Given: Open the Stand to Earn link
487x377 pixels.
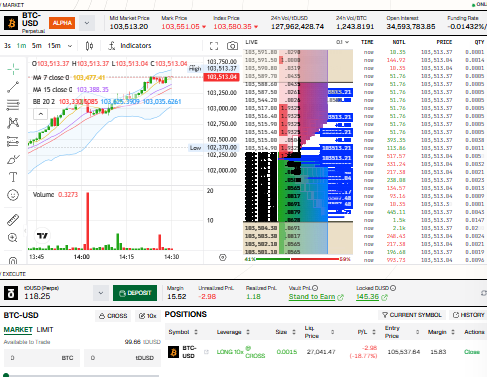Looking at the screenshot, I should coord(316,297).
